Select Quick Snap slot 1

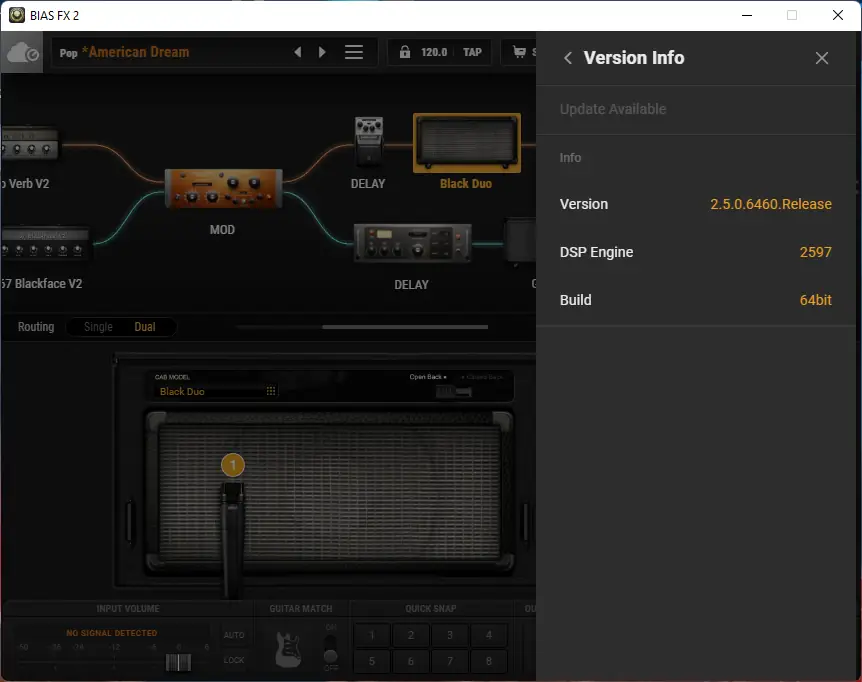click(372, 635)
